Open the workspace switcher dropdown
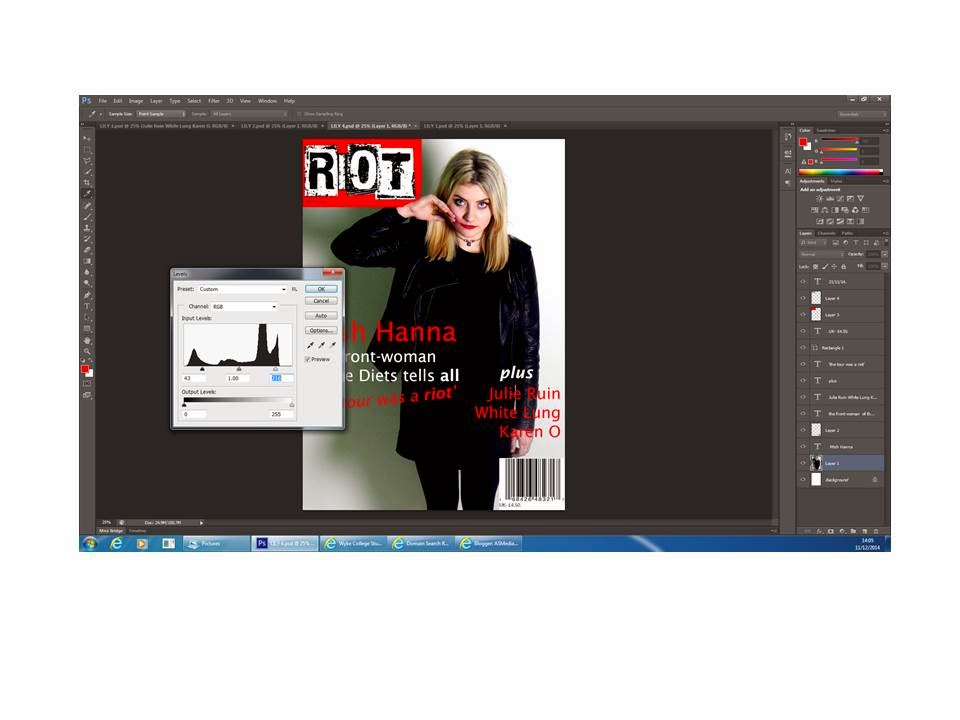This screenshot has width=960, height=720. pos(862,114)
